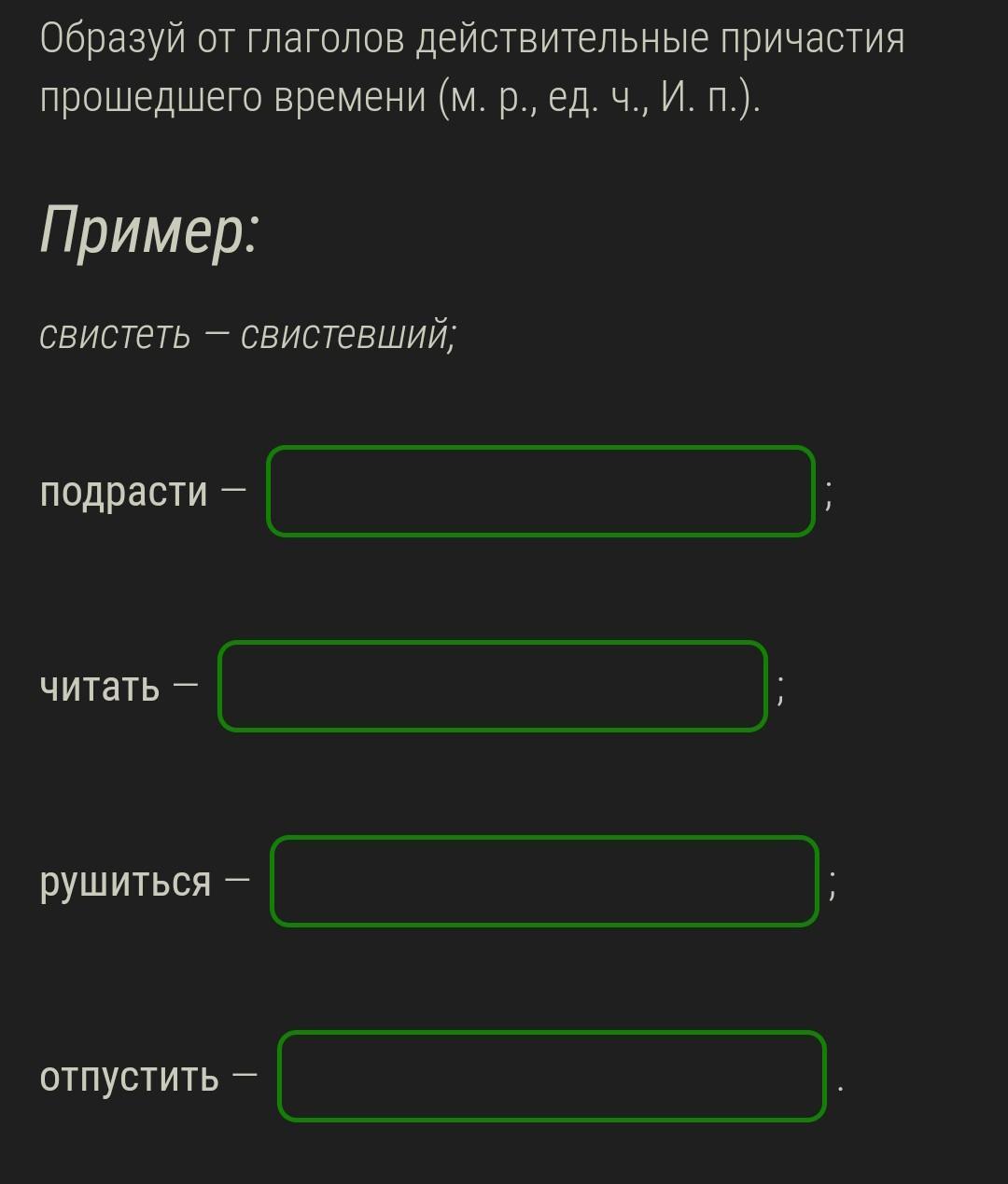Click the semicolon after the «подрасти» field
Screen dimensions: 1008x1184
[x=828, y=496]
